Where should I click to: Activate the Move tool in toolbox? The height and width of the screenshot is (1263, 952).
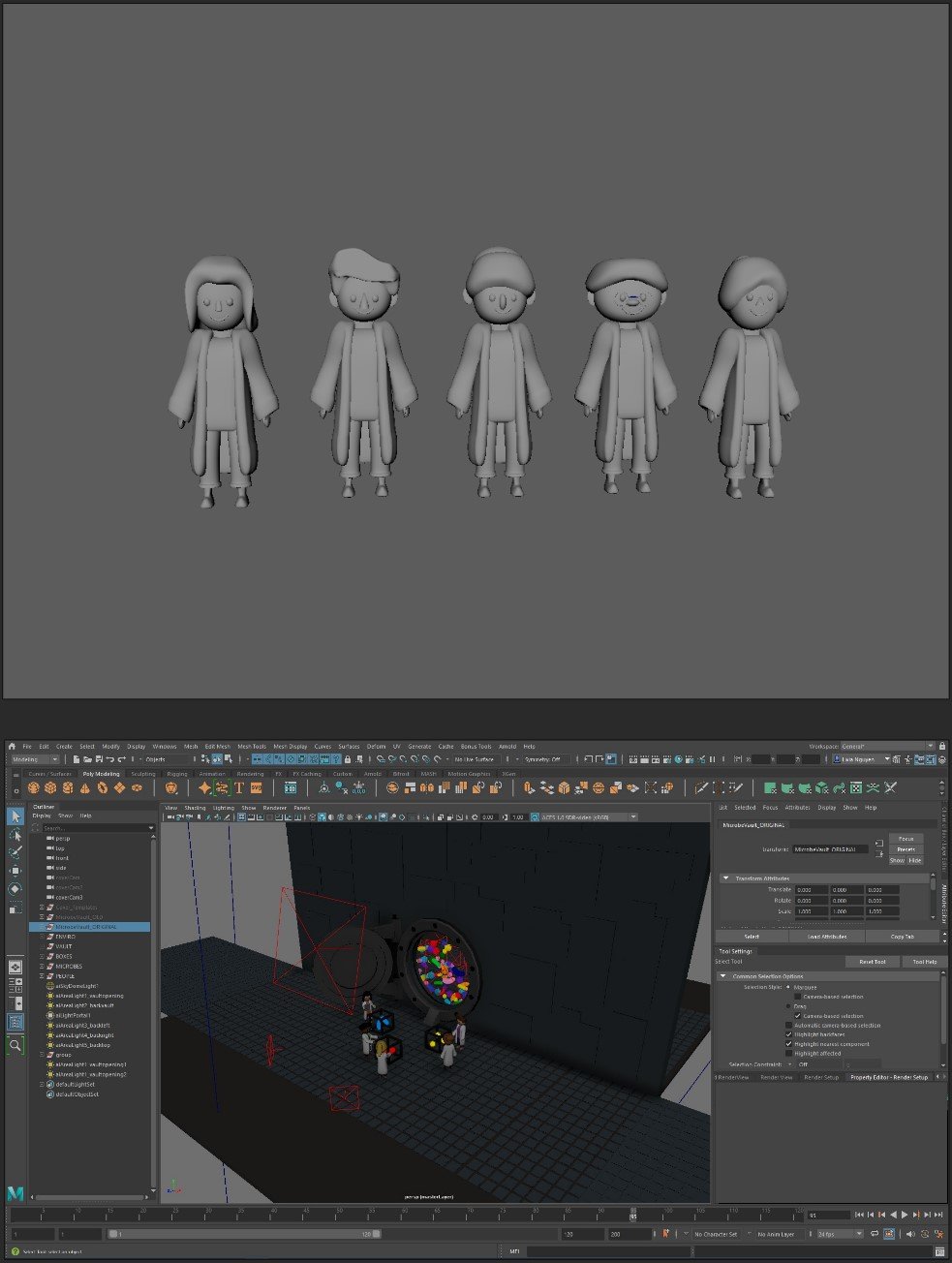(x=15, y=871)
